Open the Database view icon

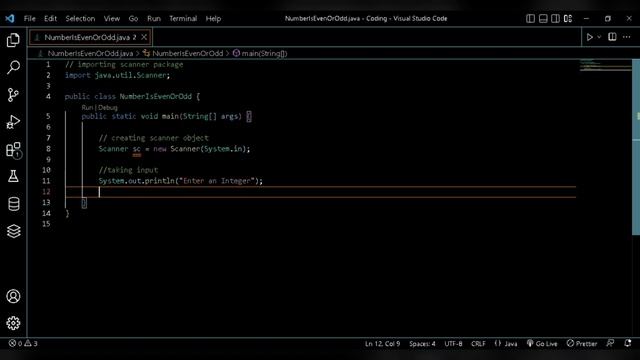tap(13, 204)
